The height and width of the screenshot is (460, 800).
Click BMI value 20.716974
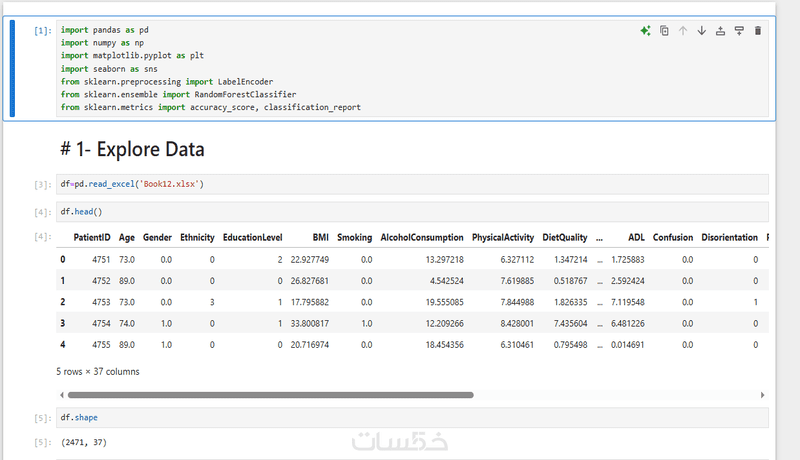point(310,345)
